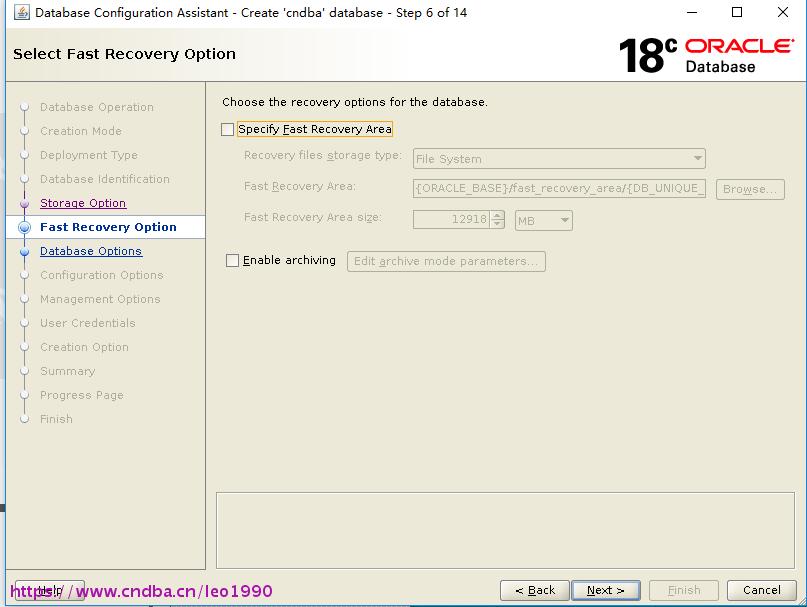This screenshot has height=607, width=807.
Task: Click Edit archive mode parameters button
Action: [x=446, y=261]
